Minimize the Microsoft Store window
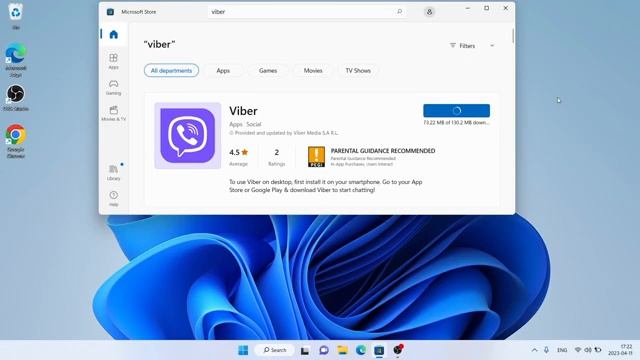The image size is (640, 360). (x=468, y=8)
